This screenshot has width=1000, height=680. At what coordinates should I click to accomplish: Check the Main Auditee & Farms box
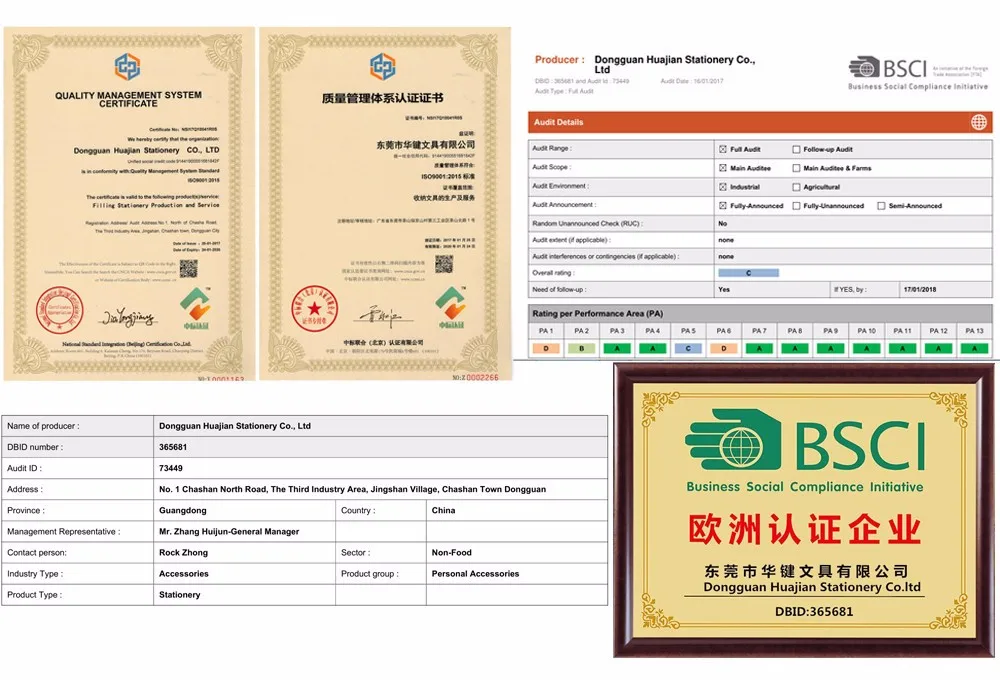[x=796, y=168]
